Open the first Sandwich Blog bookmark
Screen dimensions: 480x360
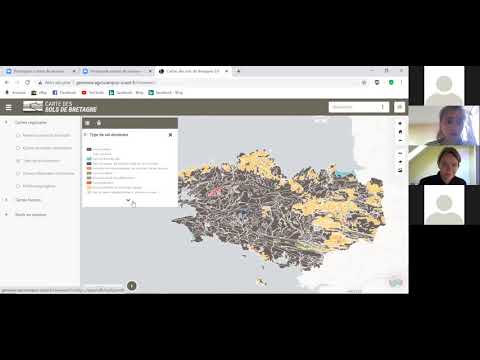126,92
